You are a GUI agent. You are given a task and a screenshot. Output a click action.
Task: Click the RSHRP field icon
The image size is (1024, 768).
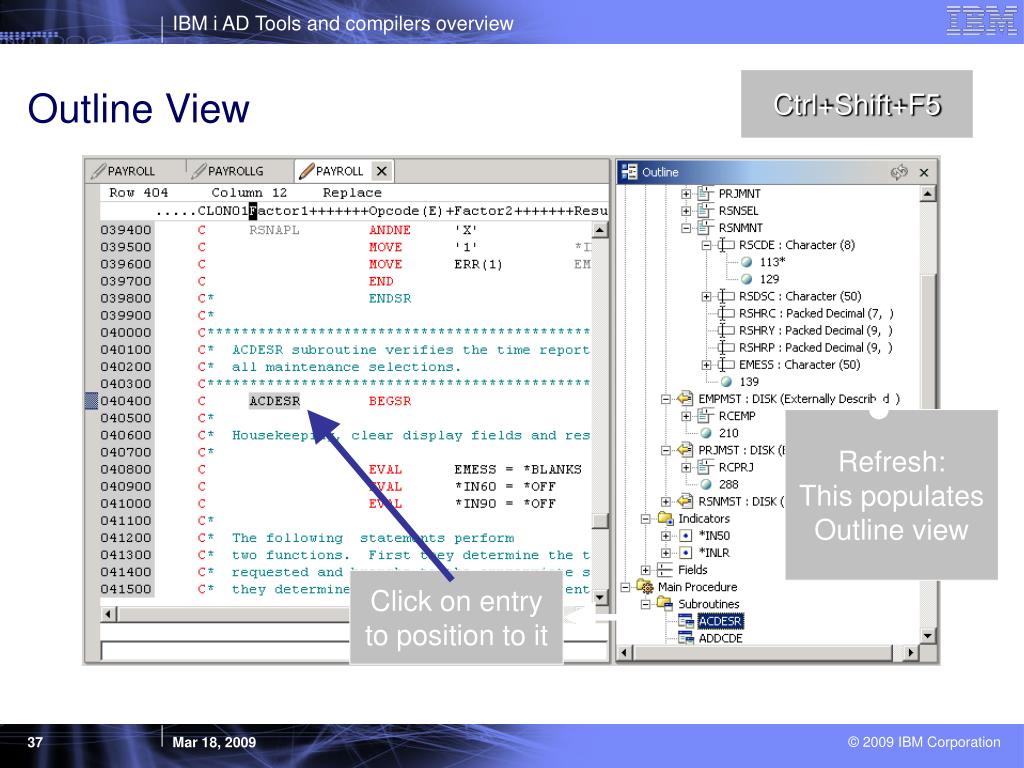pos(726,347)
